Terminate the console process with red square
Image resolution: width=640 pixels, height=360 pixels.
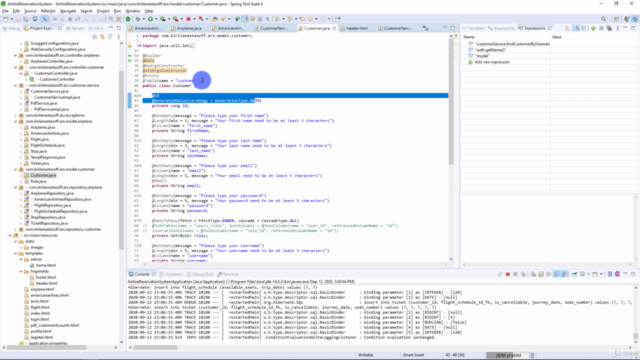508,274
